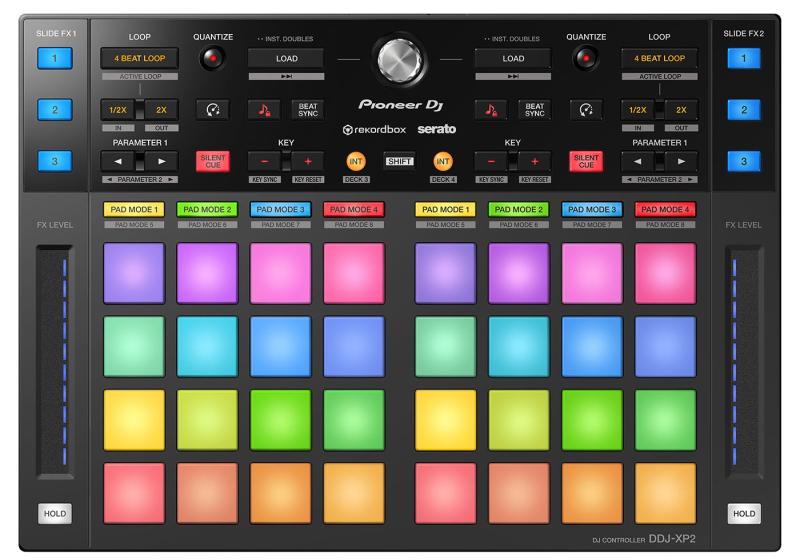The width and height of the screenshot is (800, 560).
Task: Hit the right deck mint green performance pad
Action: tap(445, 347)
